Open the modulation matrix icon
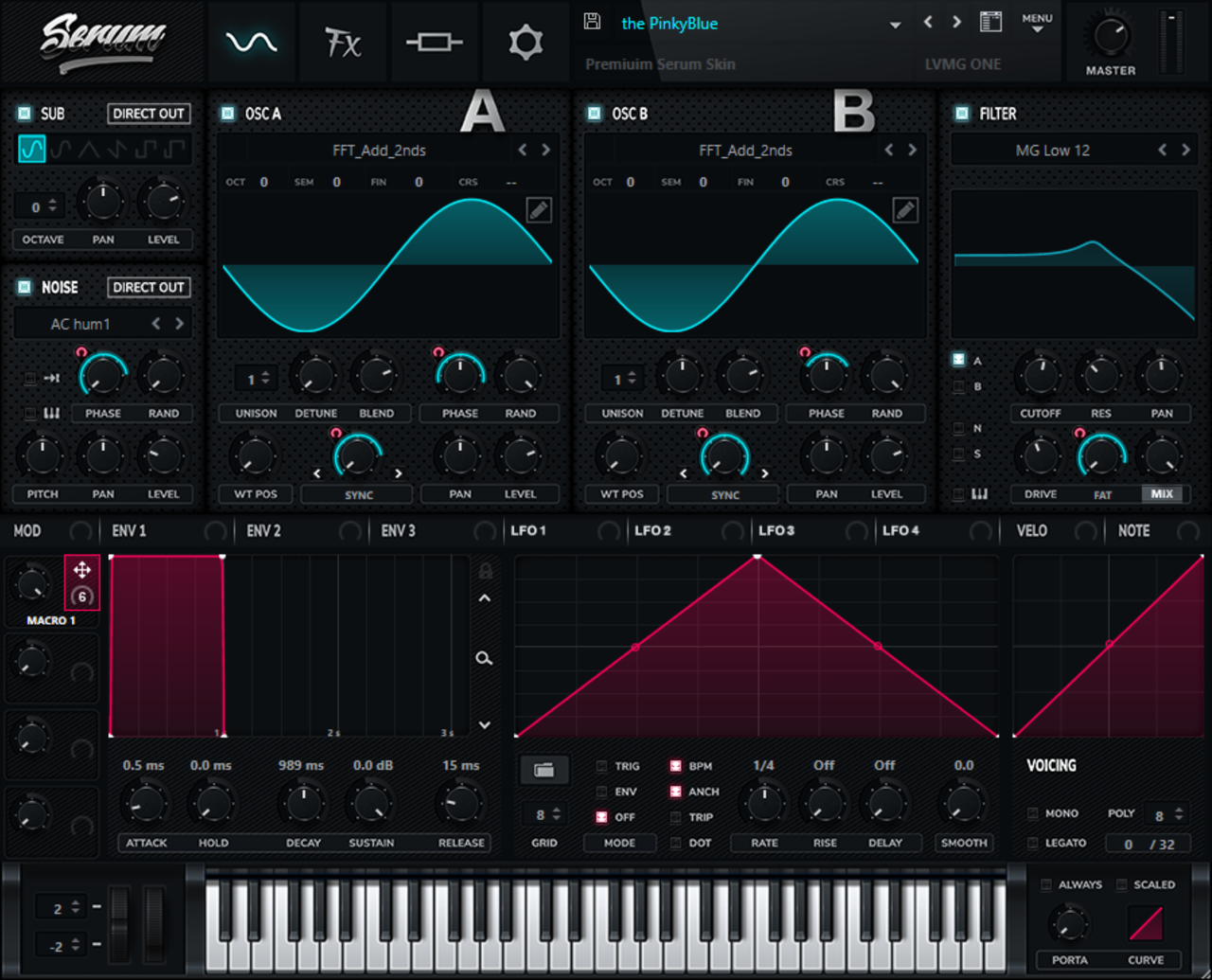Viewport: 1212px width, 980px height. [435, 42]
